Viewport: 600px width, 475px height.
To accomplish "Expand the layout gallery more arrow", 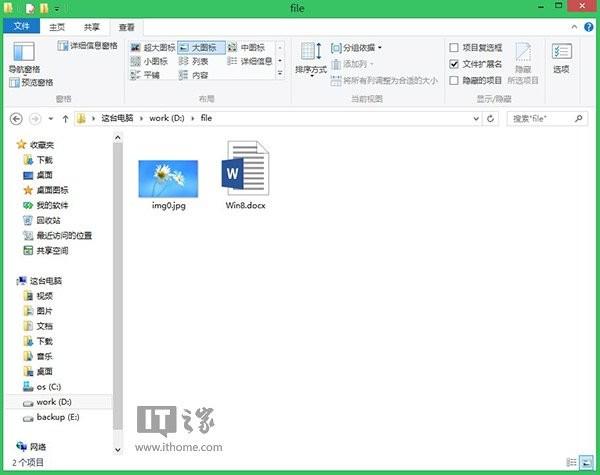I will tap(280, 73).
